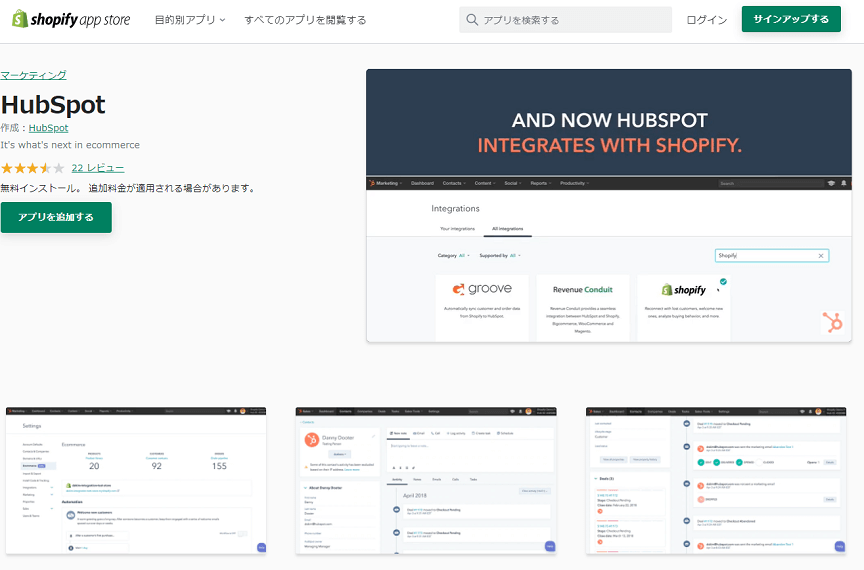Open すべてのアプリを閲覧する link
This screenshot has width=864, height=570.
tap(305, 20)
